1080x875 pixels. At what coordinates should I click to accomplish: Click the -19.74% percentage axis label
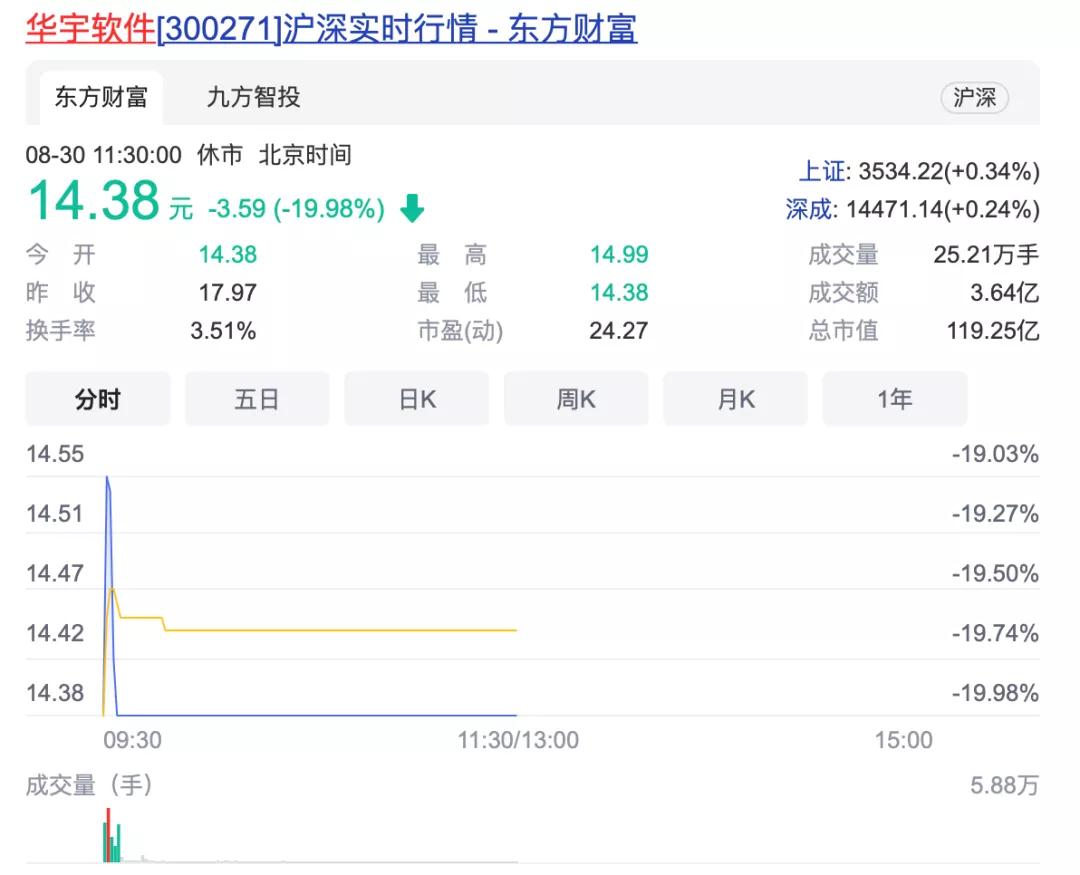995,632
